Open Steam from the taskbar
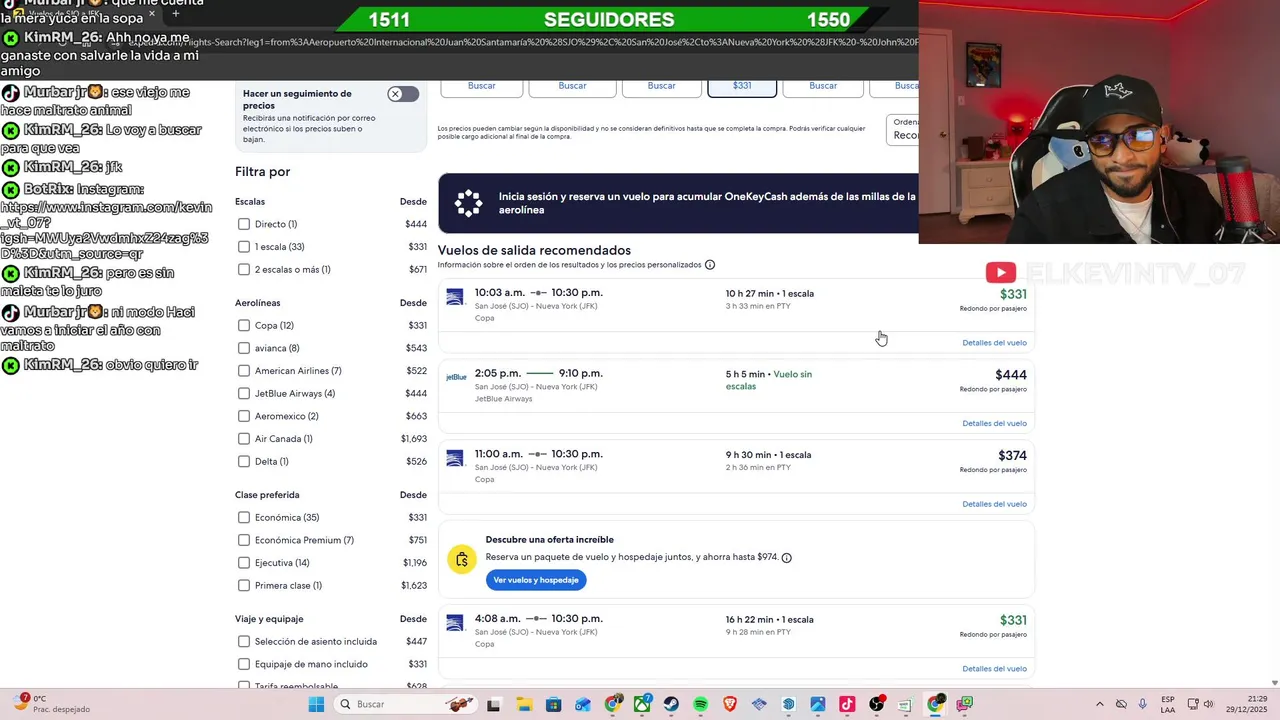Screen dimensions: 1280x720 671,704
